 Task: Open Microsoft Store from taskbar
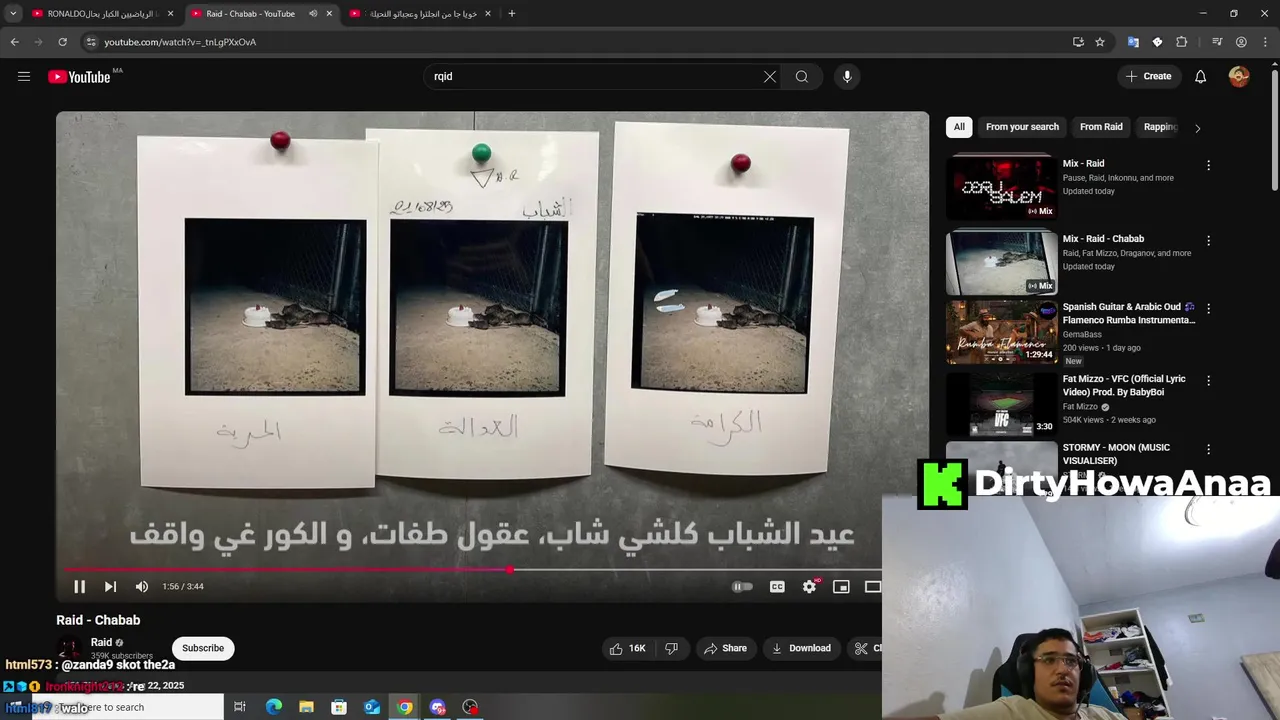pos(339,707)
